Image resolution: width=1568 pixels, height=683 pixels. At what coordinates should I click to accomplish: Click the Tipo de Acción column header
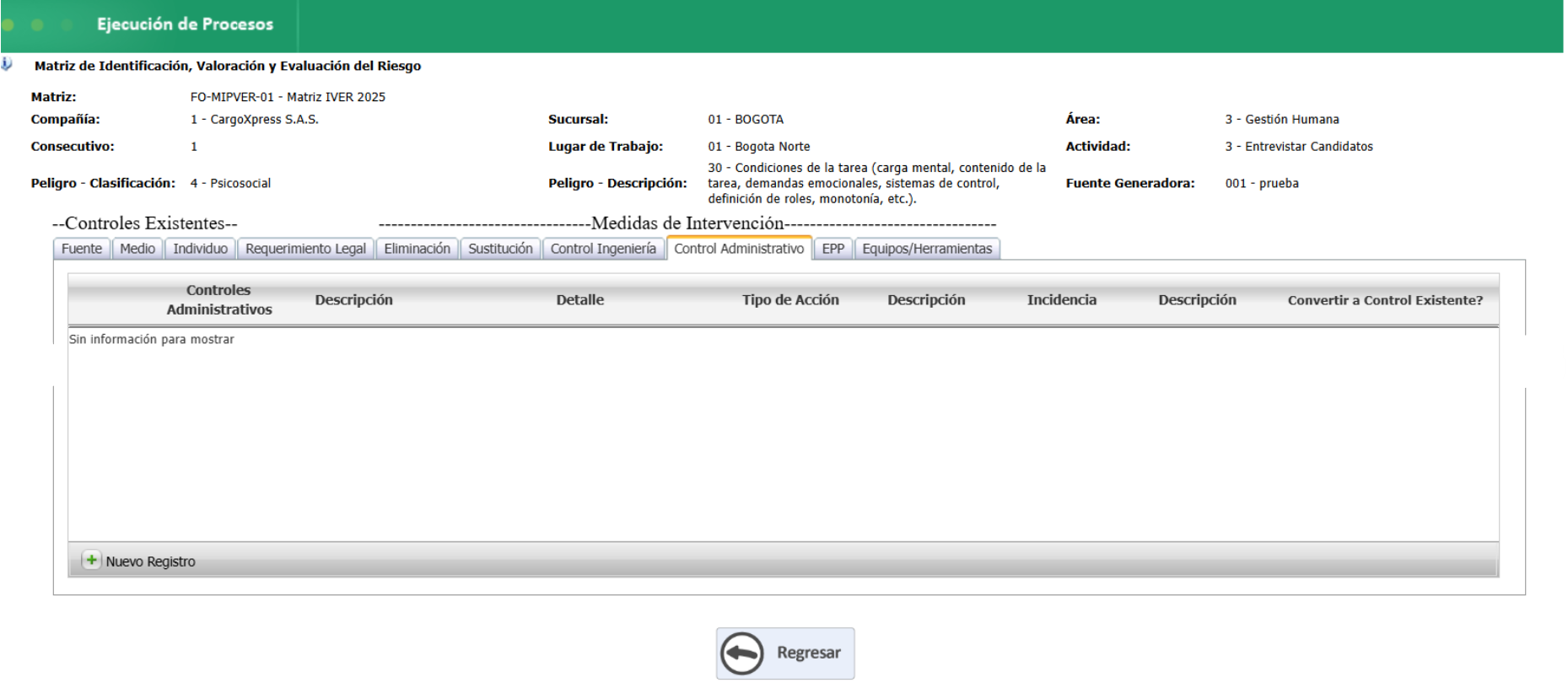click(790, 299)
